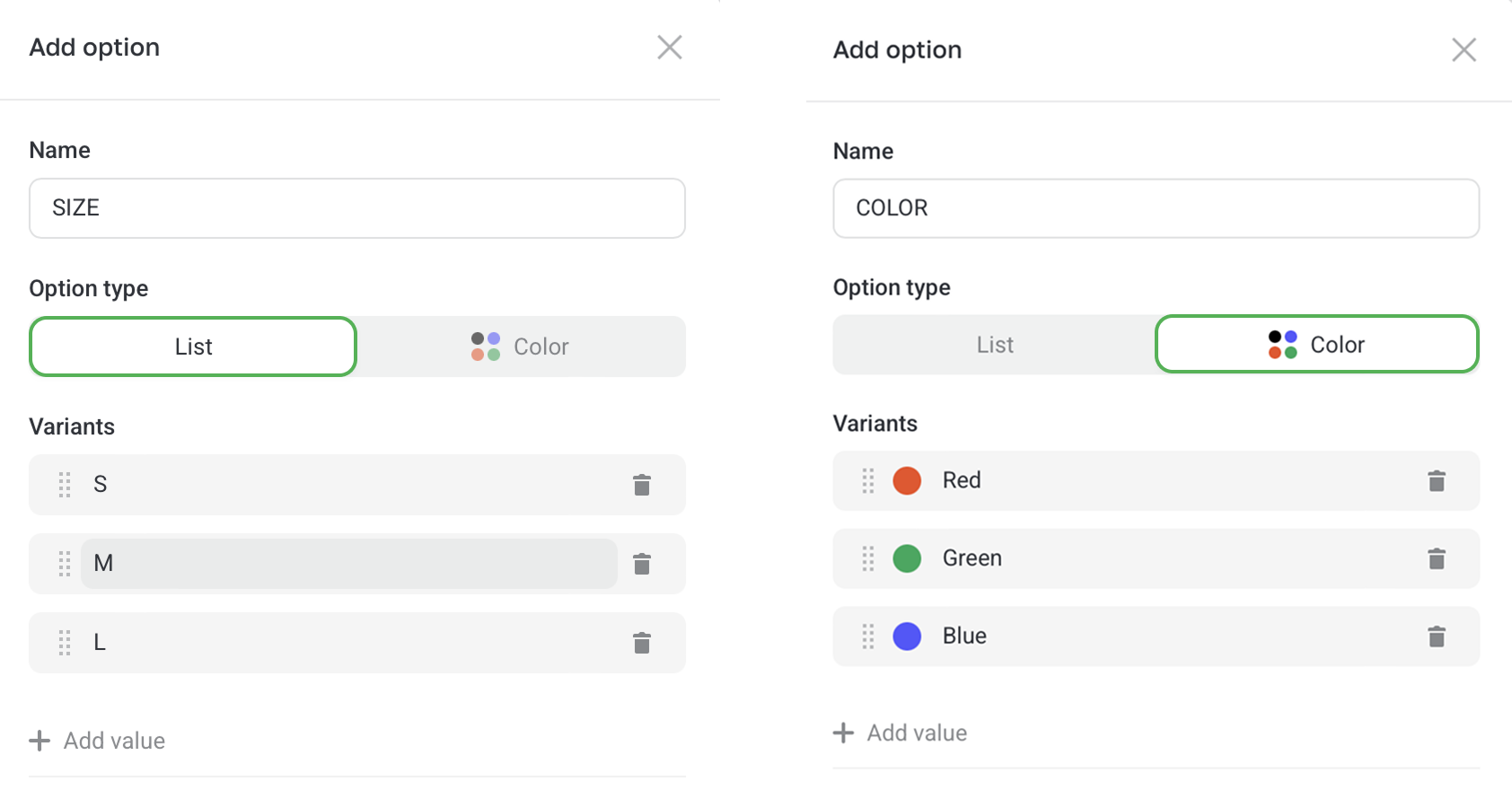
Task: Delete the S size variant
Action: [641, 485]
